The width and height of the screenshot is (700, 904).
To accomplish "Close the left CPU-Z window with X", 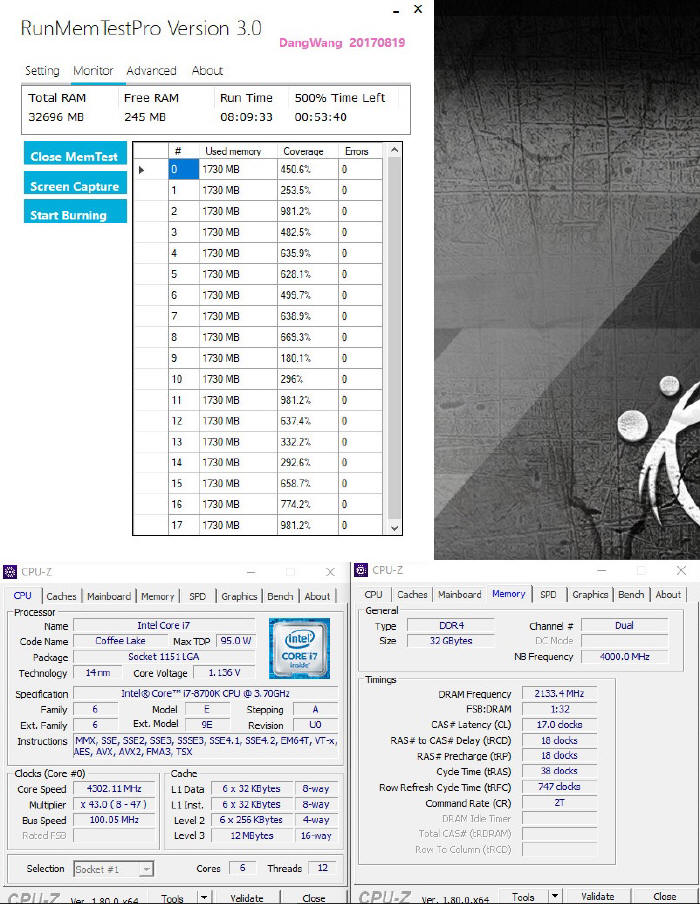I will (x=330, y=572).
